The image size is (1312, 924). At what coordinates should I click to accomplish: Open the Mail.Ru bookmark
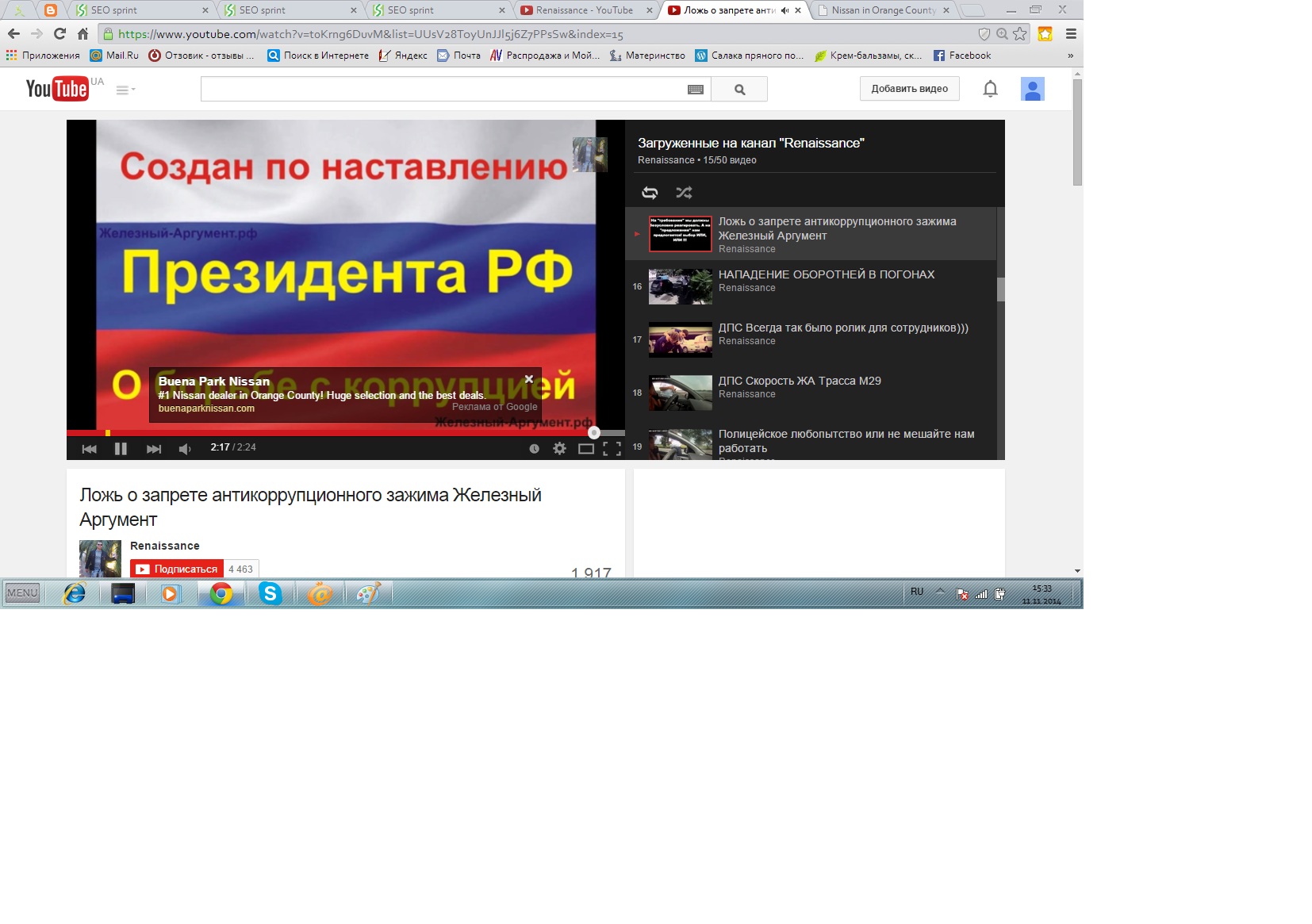(114, 56)
